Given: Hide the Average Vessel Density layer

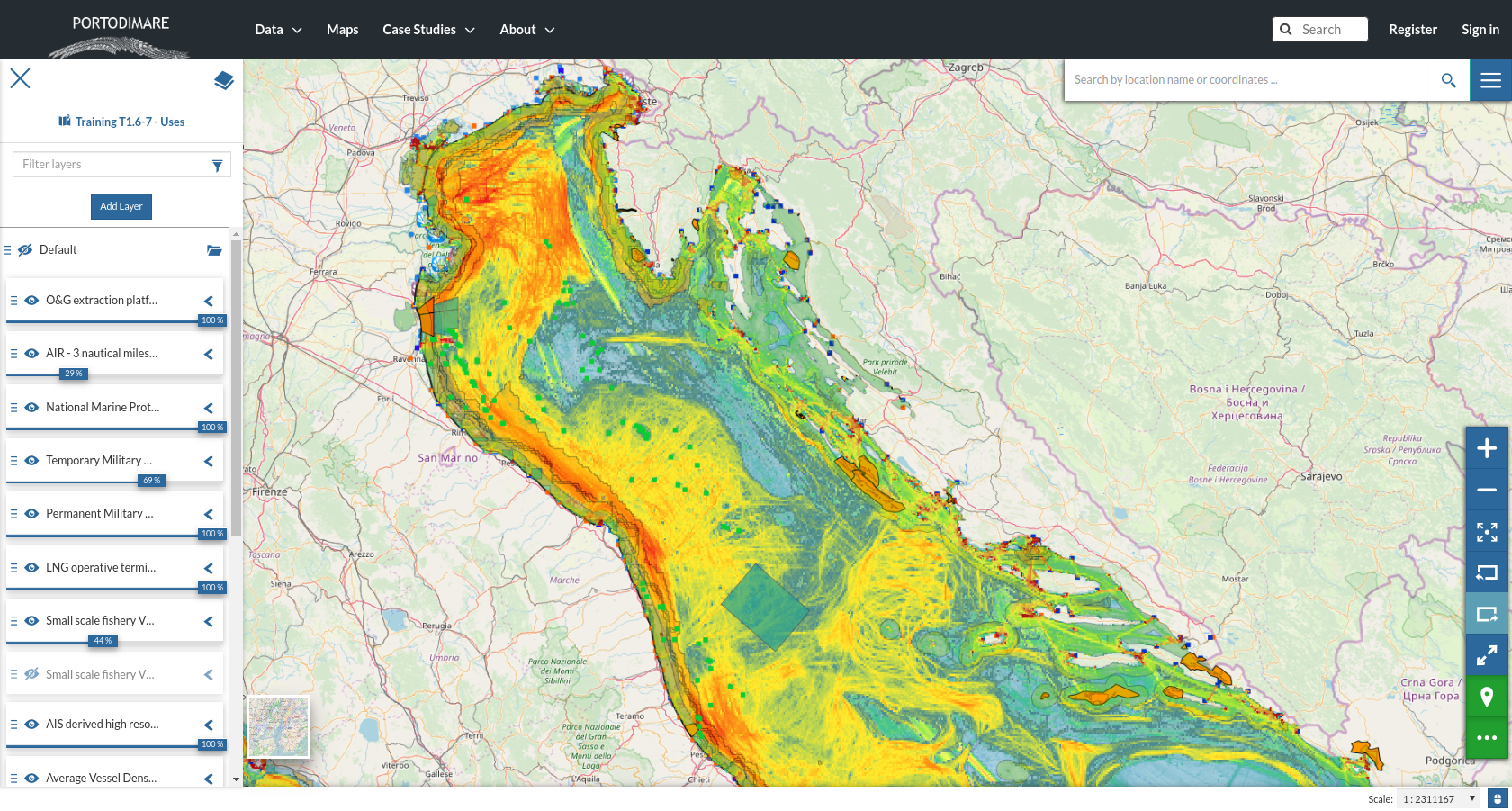Looking at the screenshot, I should click(31, 779).
